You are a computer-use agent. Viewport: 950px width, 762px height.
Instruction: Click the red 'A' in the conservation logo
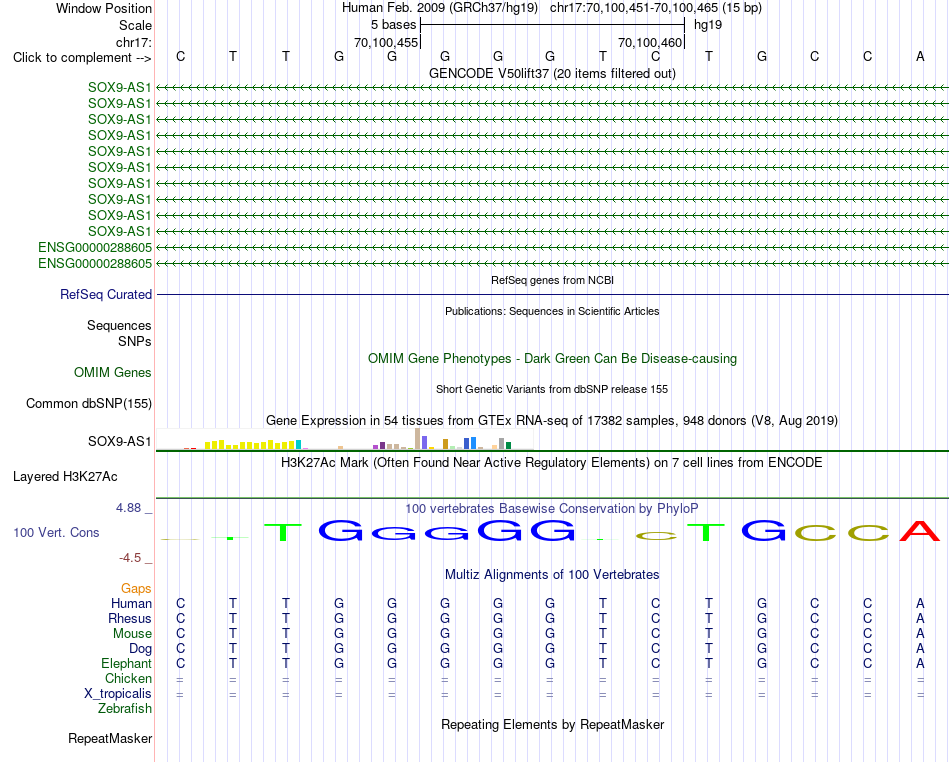coord(920,531)
